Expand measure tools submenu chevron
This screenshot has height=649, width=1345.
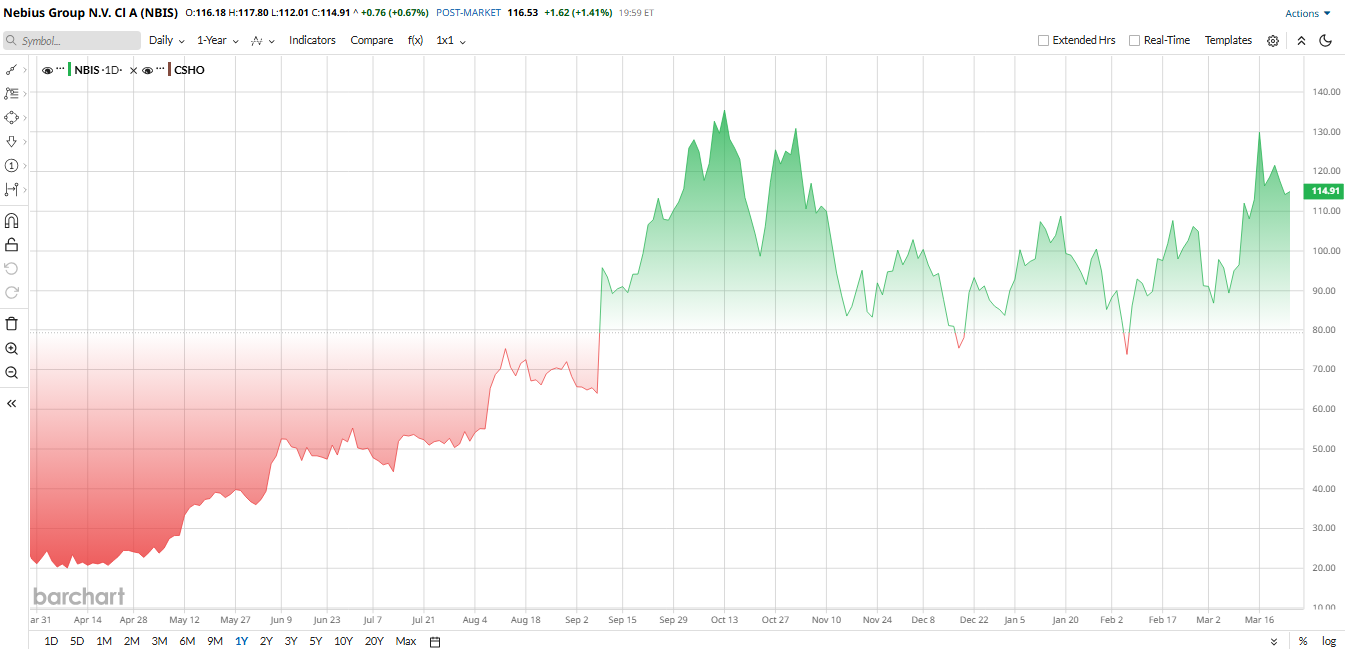[x=25, y=189]
